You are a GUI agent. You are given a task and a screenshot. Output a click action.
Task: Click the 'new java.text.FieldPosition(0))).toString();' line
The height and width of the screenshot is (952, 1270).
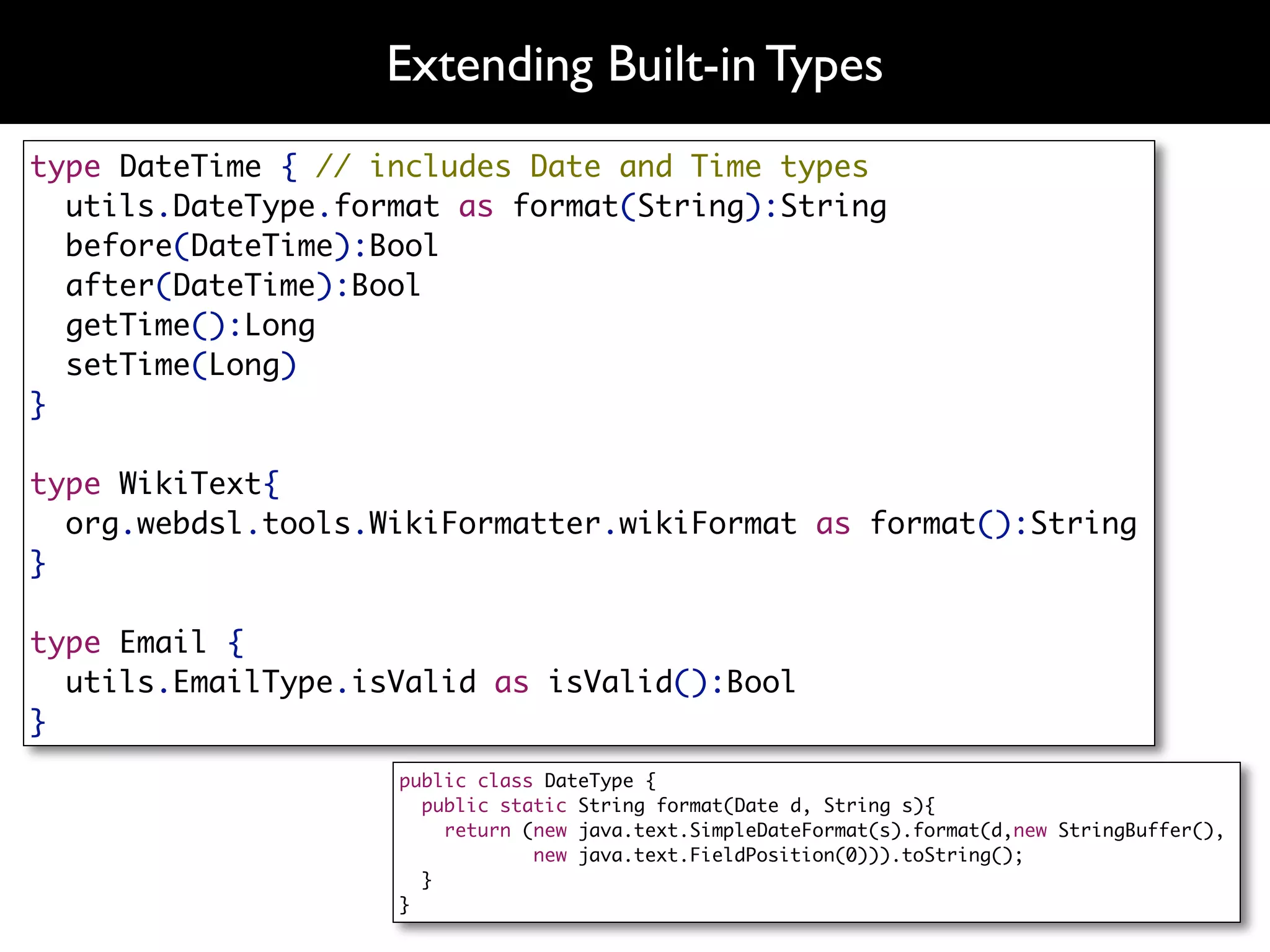click(x=778, y=856)
